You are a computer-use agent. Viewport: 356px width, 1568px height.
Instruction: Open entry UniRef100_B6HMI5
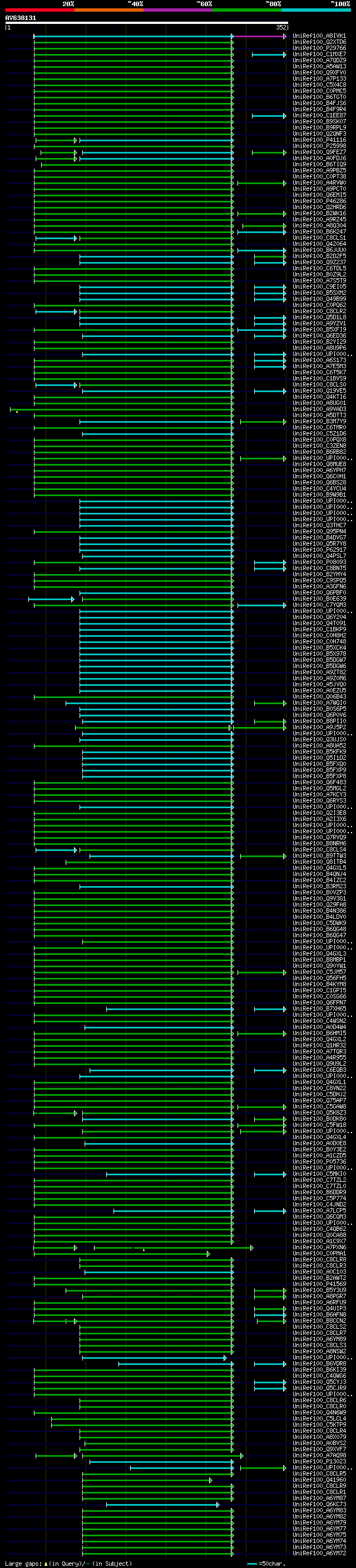click(x=319, y=1033)
